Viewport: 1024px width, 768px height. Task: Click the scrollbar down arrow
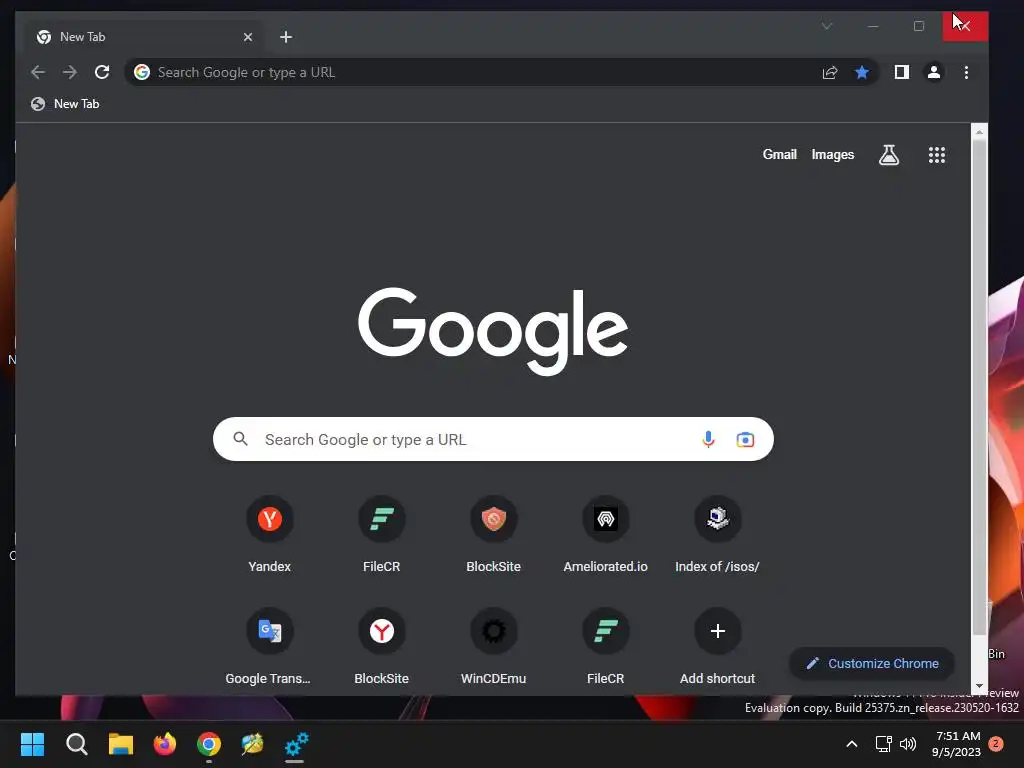click(x=979, y=686)
